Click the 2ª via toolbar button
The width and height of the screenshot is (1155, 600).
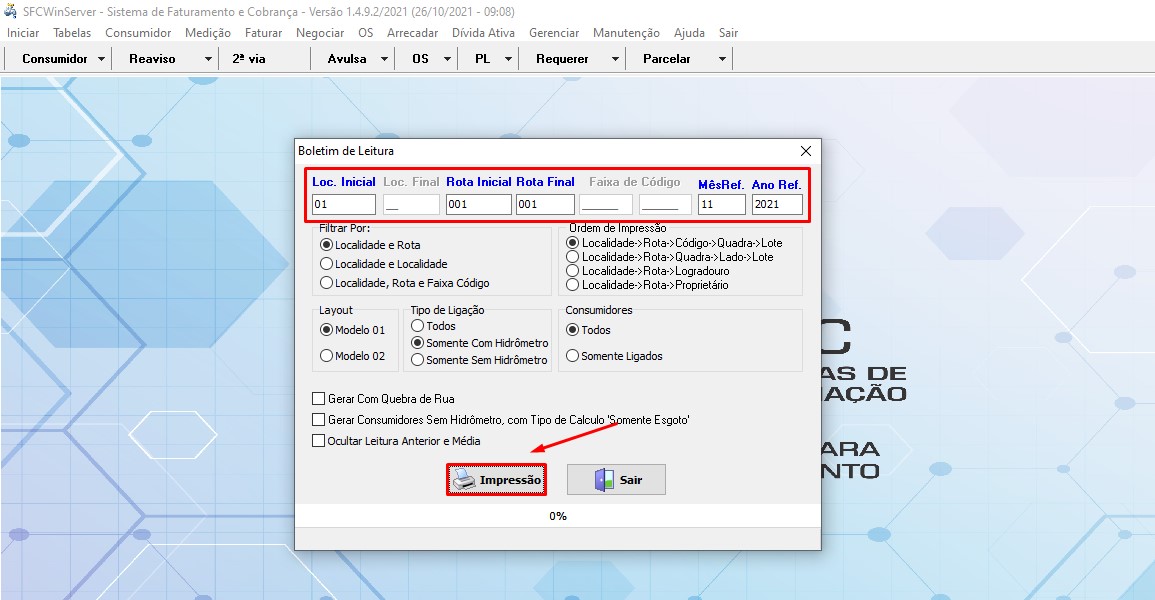point(249,59)
